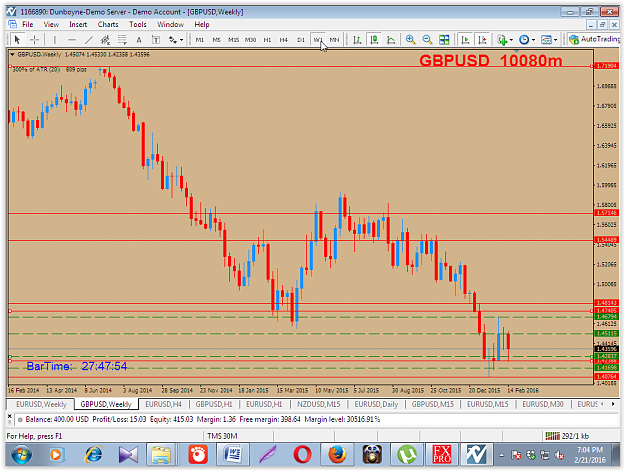
Task: Open the indicators list dropdown
Action: click(x=505, y=39)
